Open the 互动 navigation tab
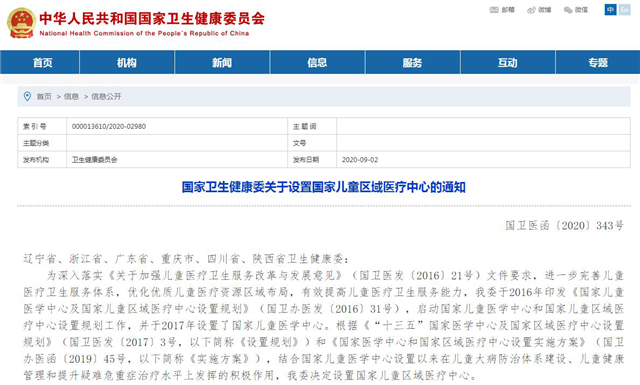This screenshot has width=640, height=385. 508,62
